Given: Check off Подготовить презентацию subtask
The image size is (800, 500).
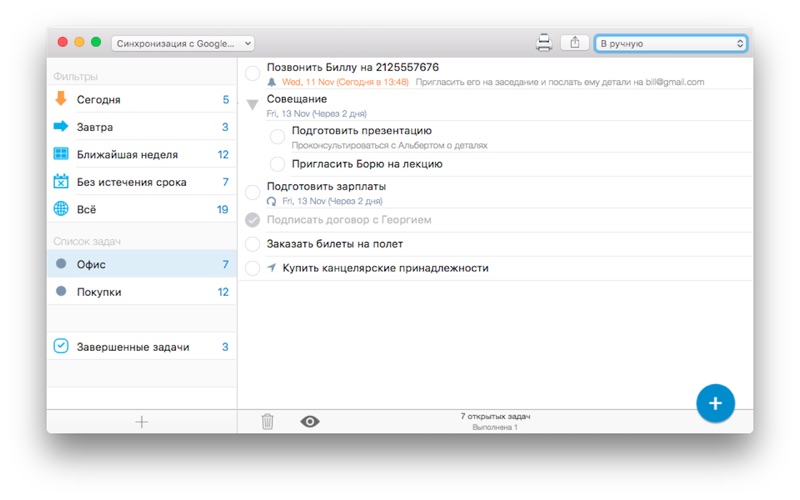Looking at the screenshot, I should [277, 137].
